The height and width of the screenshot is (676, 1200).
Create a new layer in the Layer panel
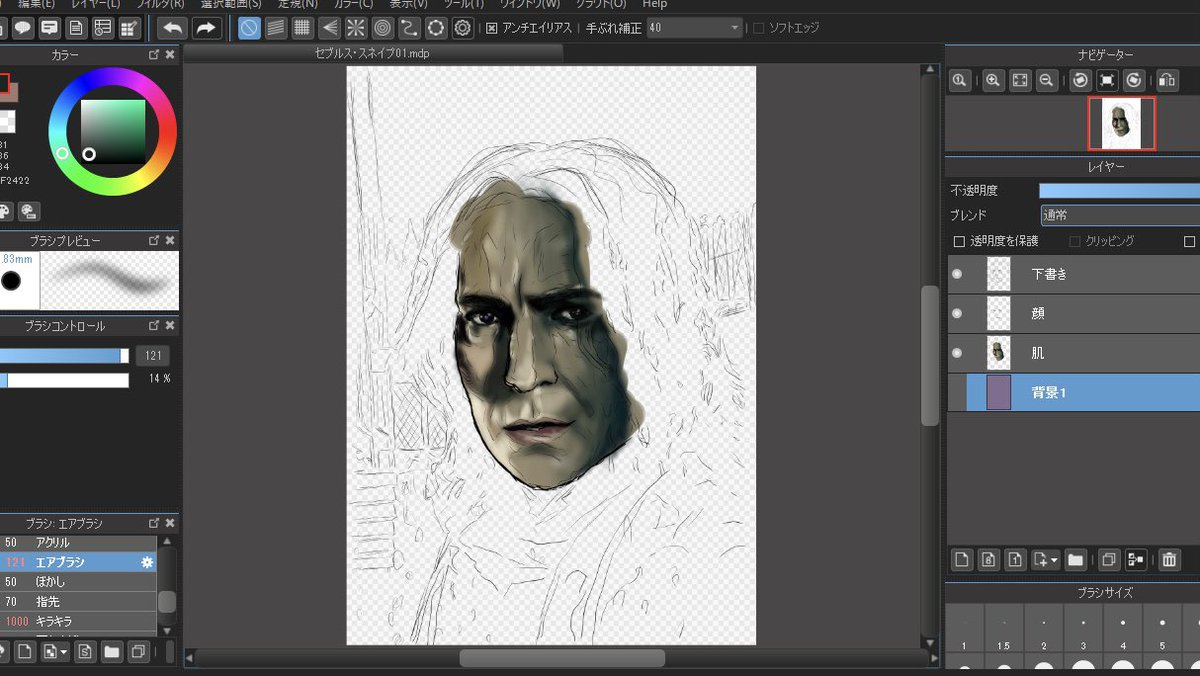962,559
